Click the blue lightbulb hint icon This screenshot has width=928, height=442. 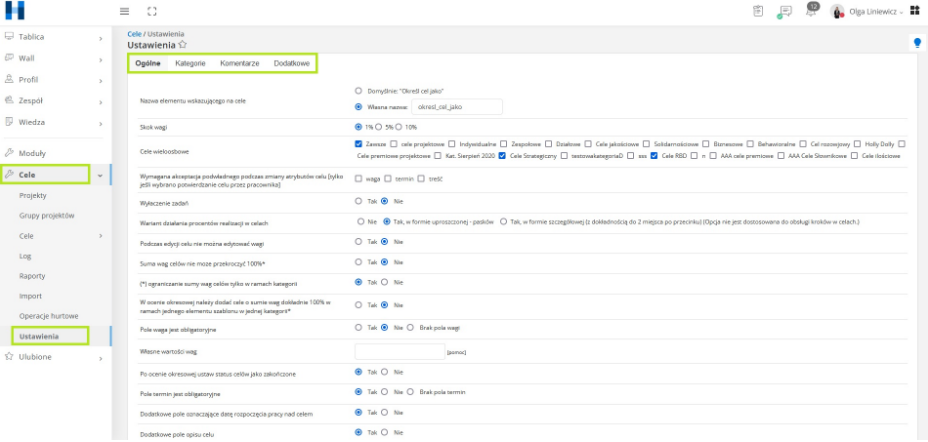tap(916, 42)
